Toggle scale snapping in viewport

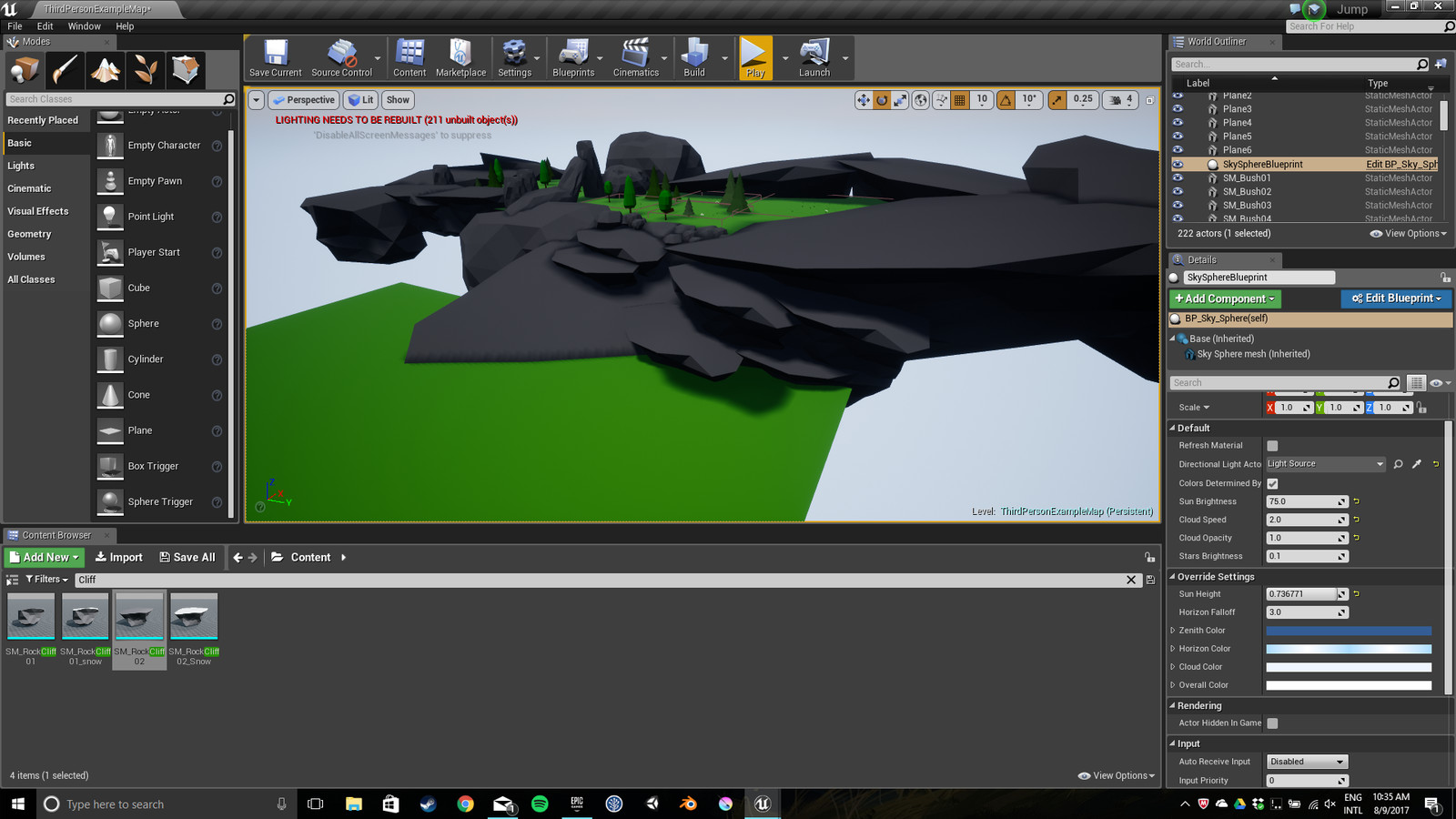pos(1057,100)
